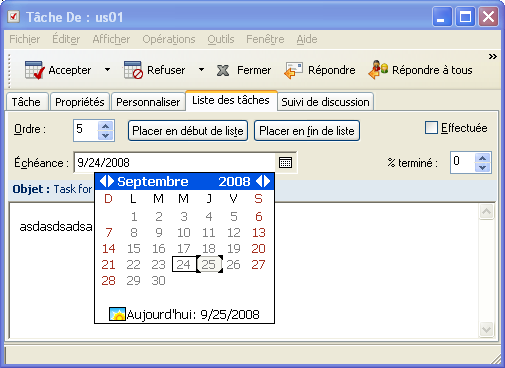This screenshot has width=505, height=368.
Task: Open the Éditer menu
Action: tap(66, 39)
